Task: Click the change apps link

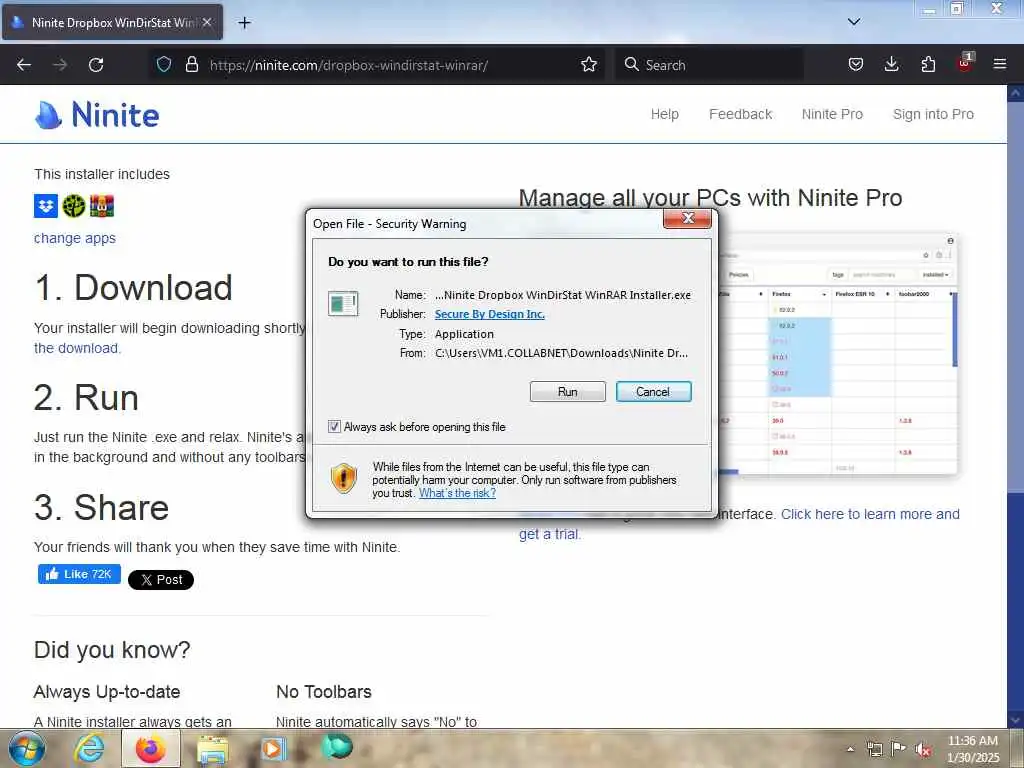Action: click(x=74, y=238)
